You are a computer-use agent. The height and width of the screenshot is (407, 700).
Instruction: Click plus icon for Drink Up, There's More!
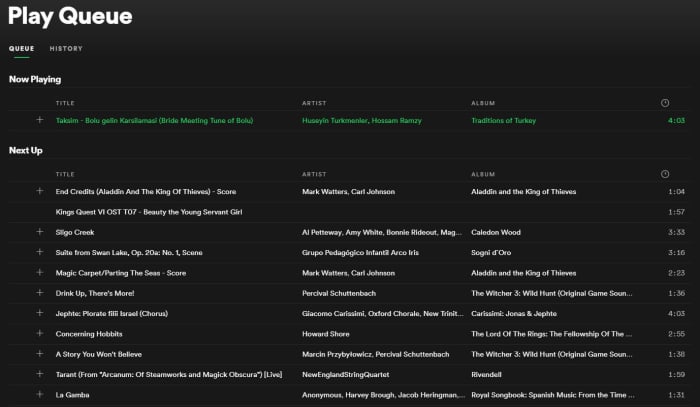click(x=40, y=293)
